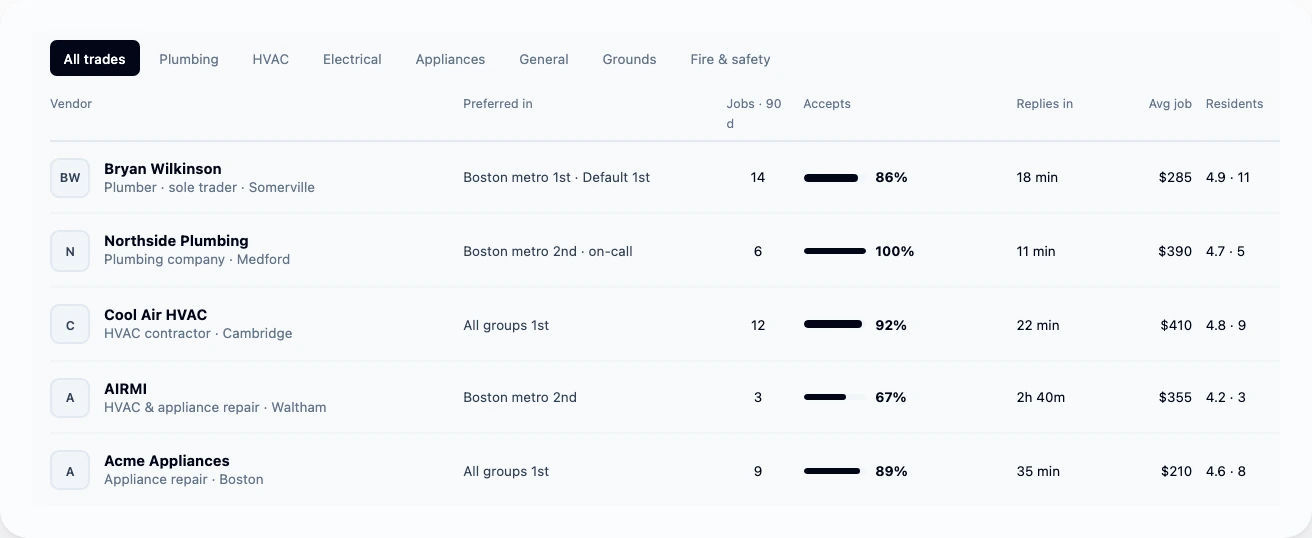
Task: Click the A avatar beside Acme Appliances
Action: pos(70,472)
